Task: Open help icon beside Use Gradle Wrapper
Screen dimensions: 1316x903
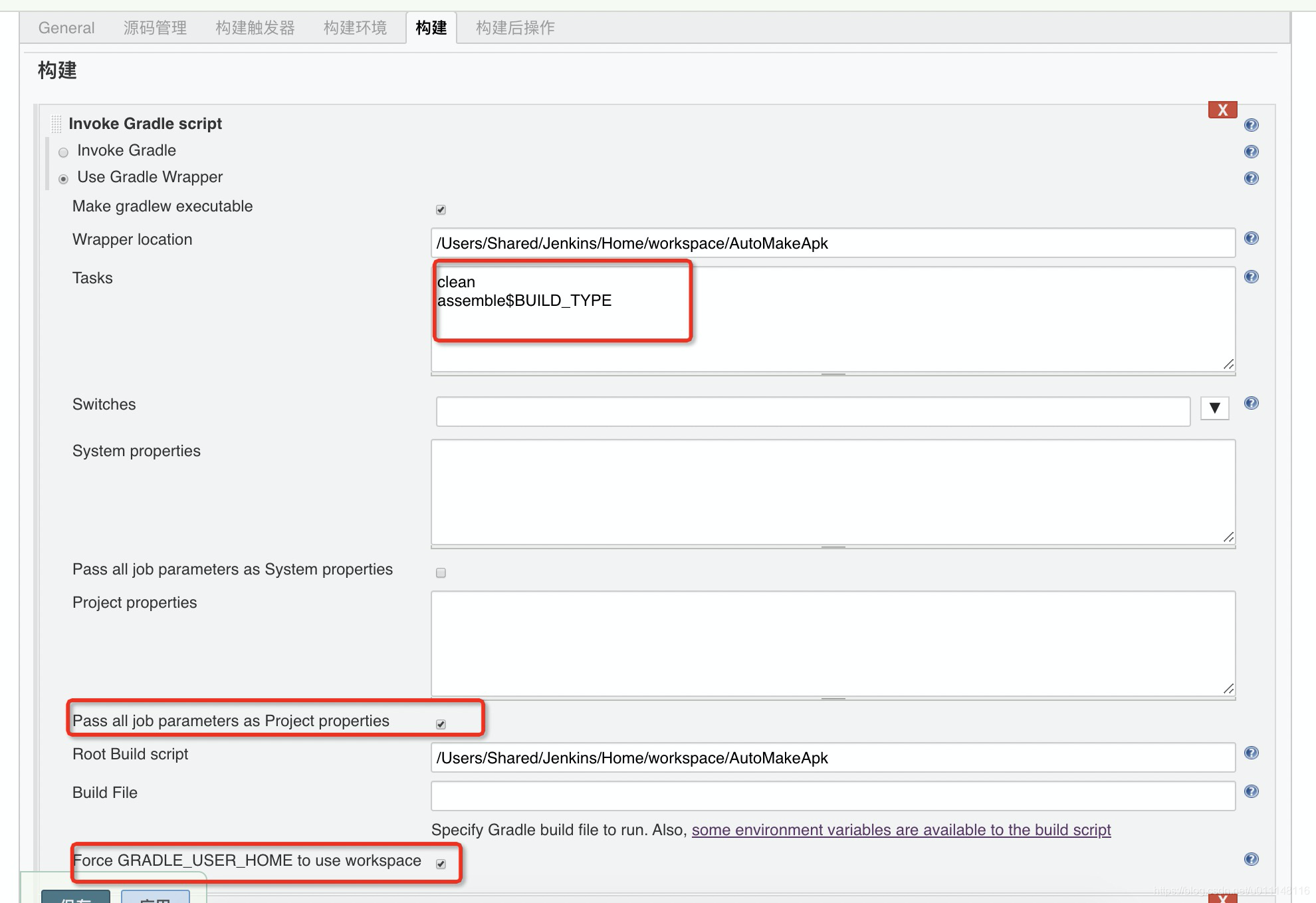Action: click(x=1251, y=178)
